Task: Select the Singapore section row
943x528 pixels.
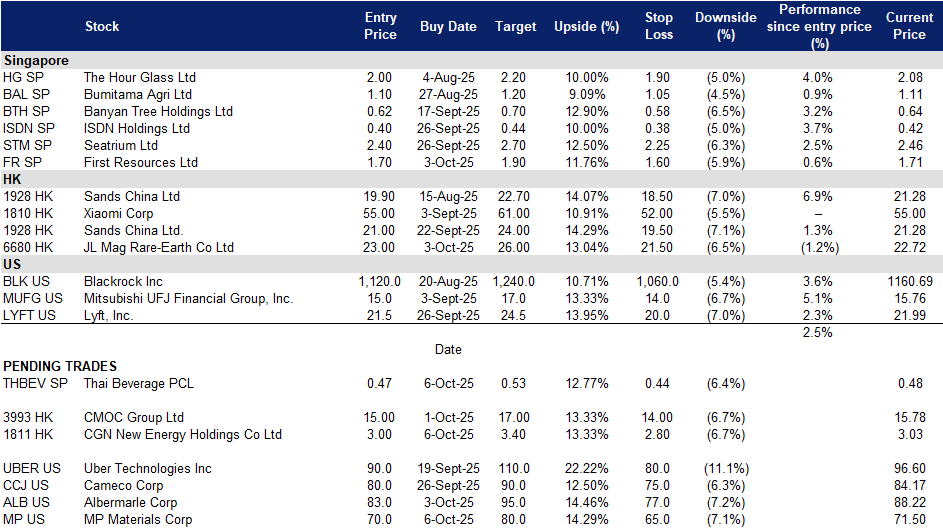Action: coord(472,60)
